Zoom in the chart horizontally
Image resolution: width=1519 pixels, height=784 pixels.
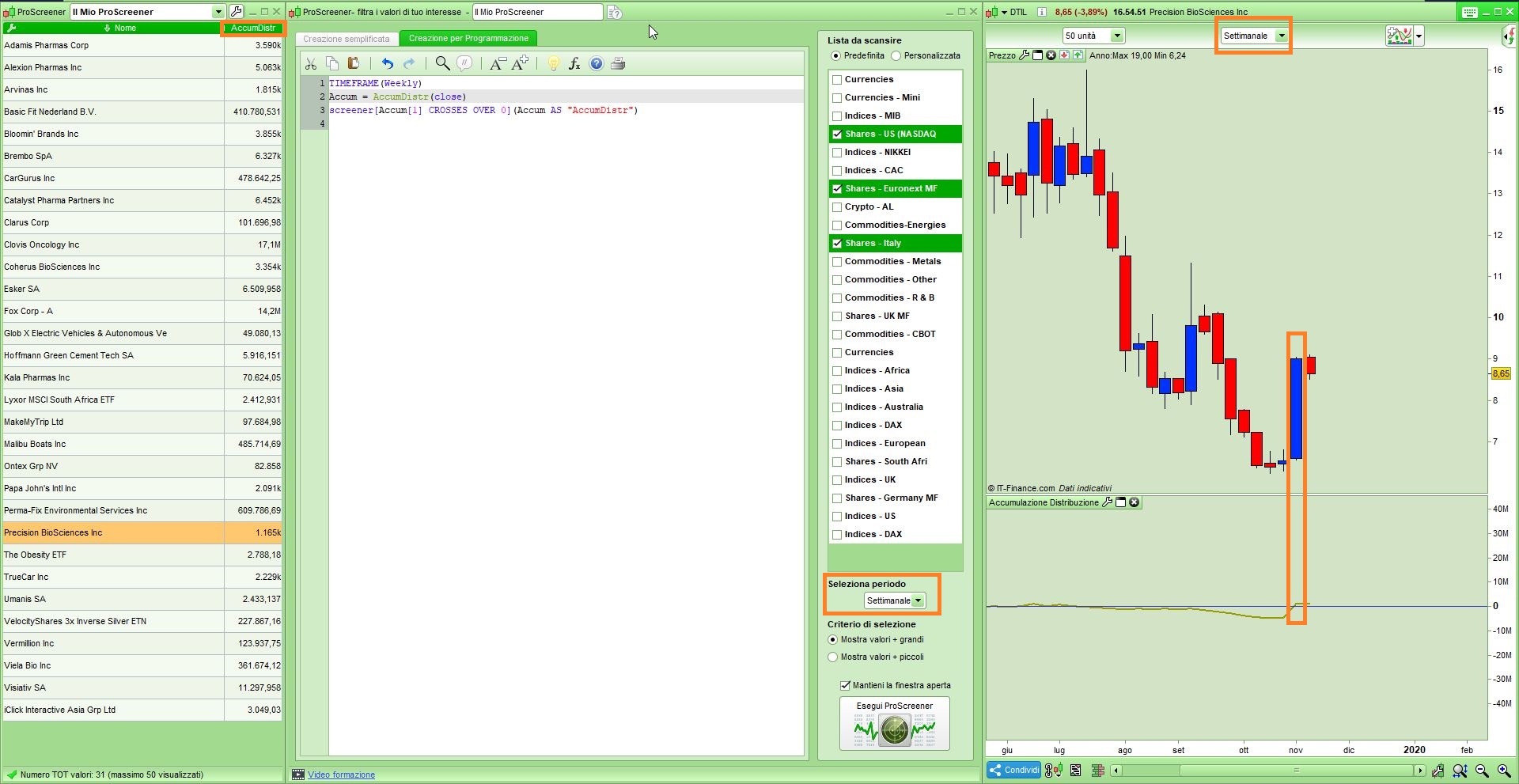(1504, 771)
